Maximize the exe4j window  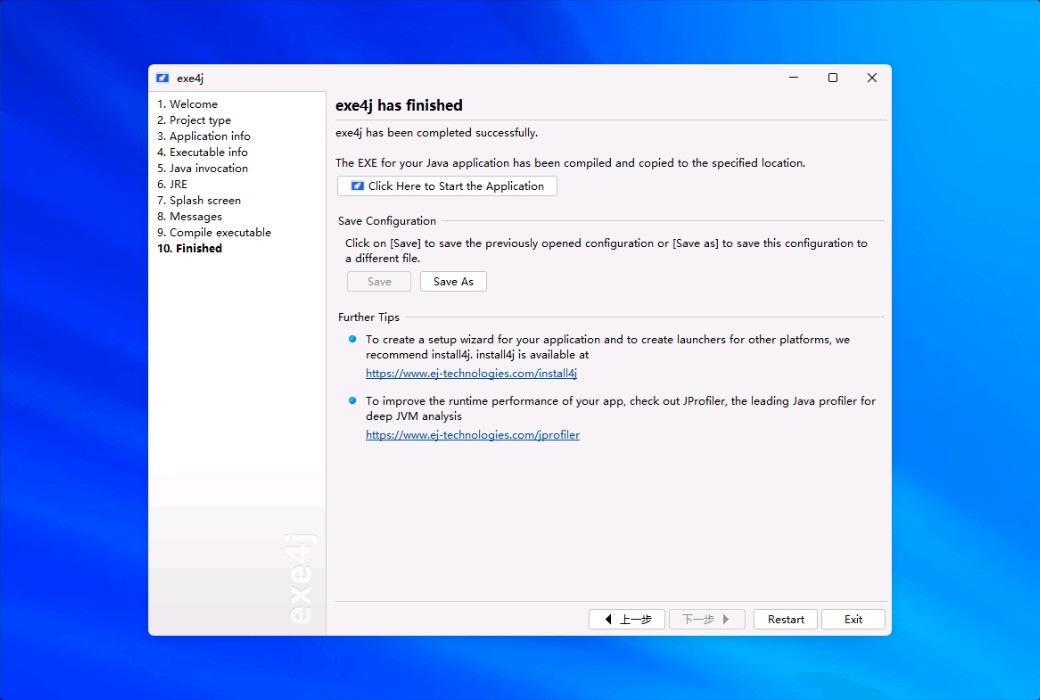point(832,78)
